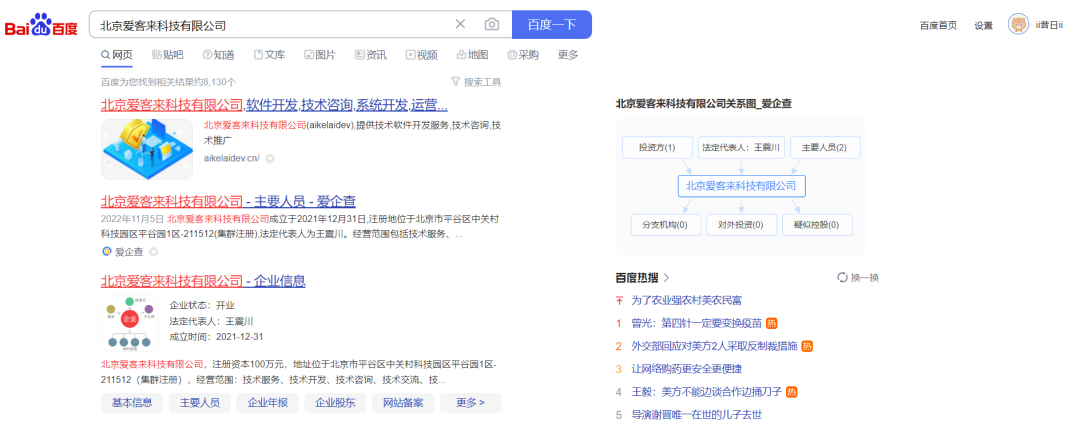The image size is (1080, 424).
Task: Switch to the 文库 tab
Action: click(x=269, y=55)
